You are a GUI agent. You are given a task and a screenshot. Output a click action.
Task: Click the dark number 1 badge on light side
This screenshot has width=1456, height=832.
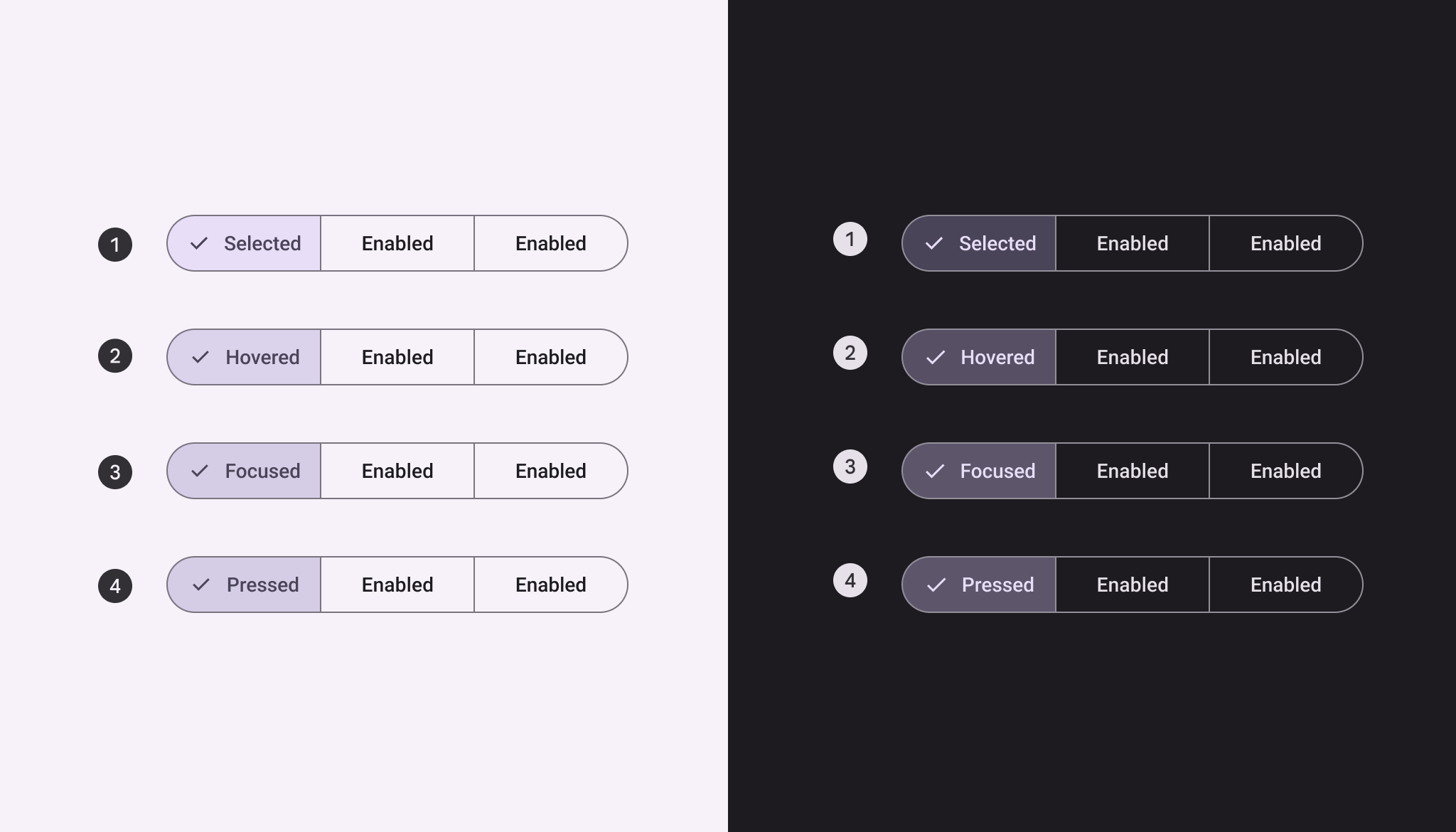coord(115,245)
